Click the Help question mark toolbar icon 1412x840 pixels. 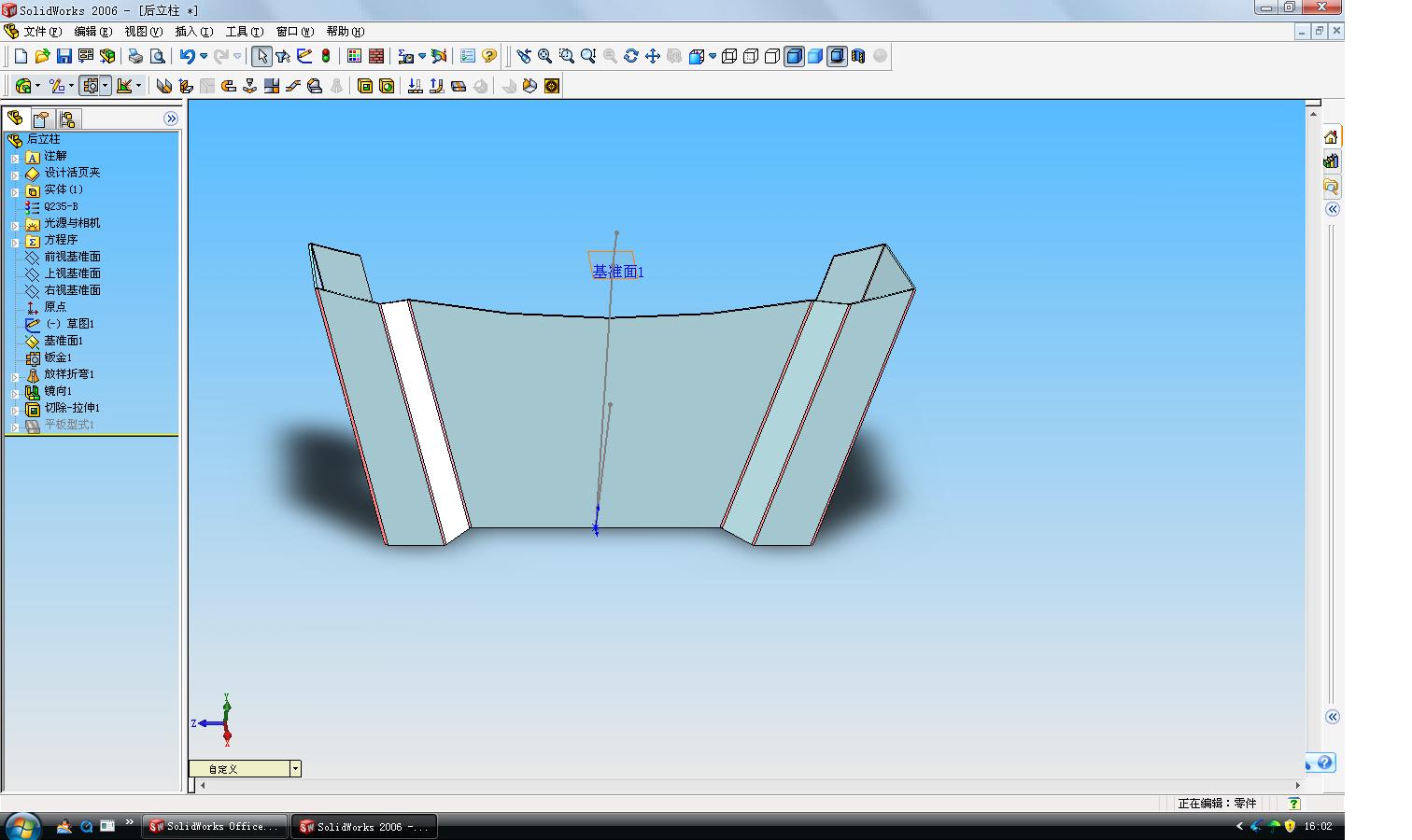click(x=489, y=56)
